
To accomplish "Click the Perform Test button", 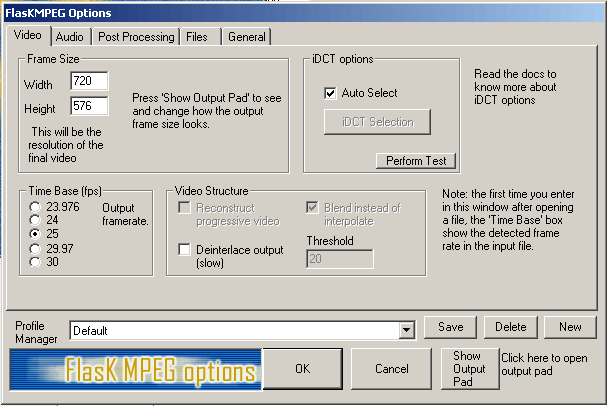I will click(416, 161).
